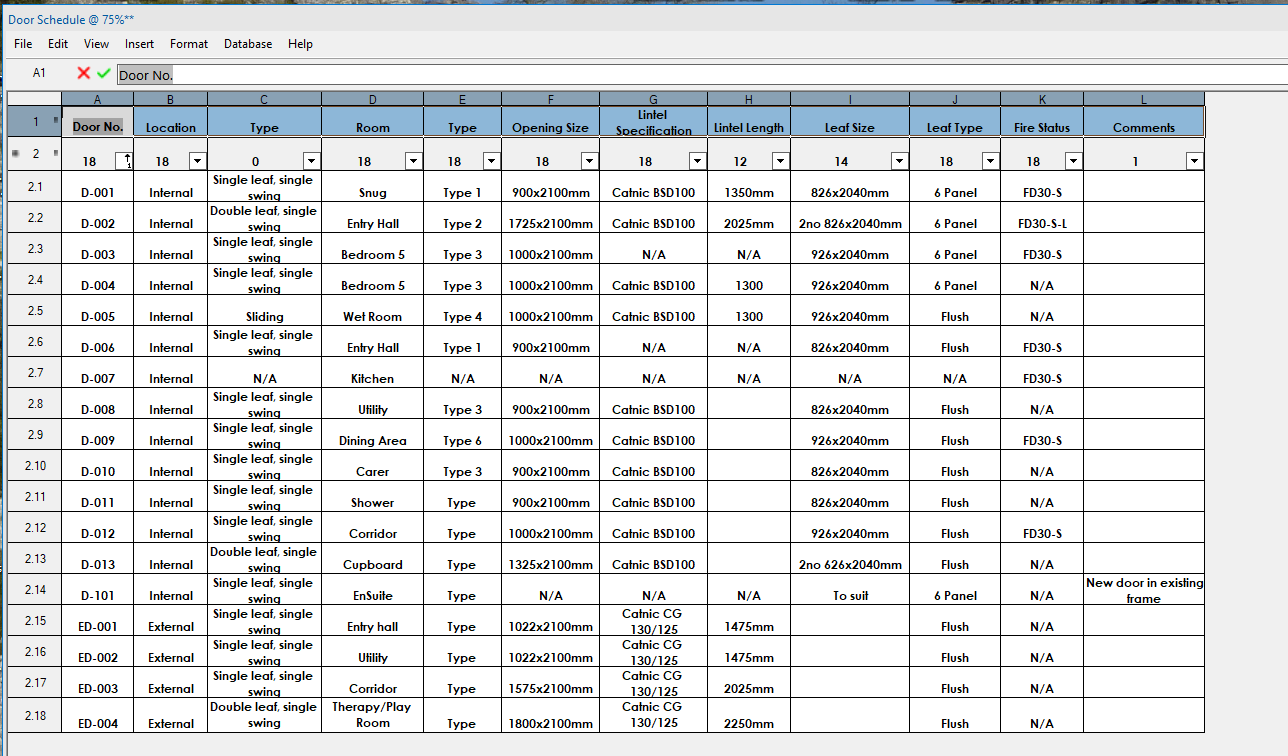Screen dimensions: 1288x756
Task: Open the Comments column filter dropdown
Action: tap(1195, 160)
